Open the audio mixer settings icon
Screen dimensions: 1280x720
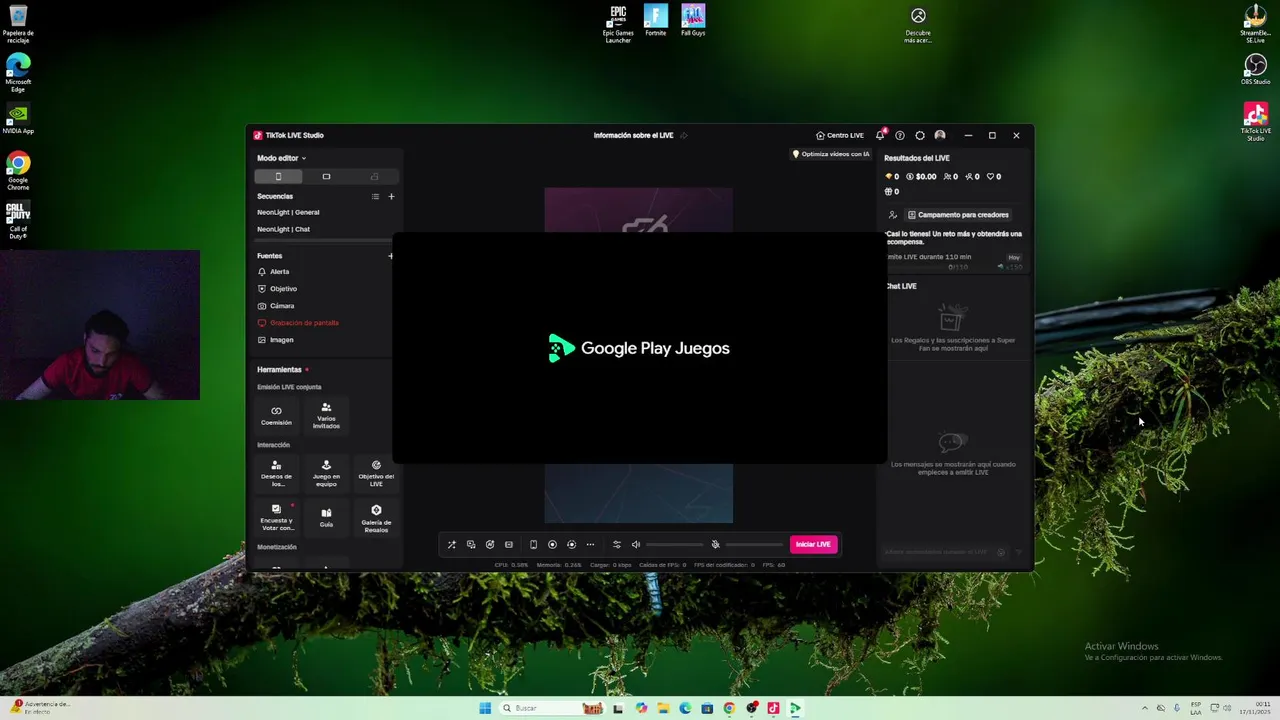click(x=616, y=545)
